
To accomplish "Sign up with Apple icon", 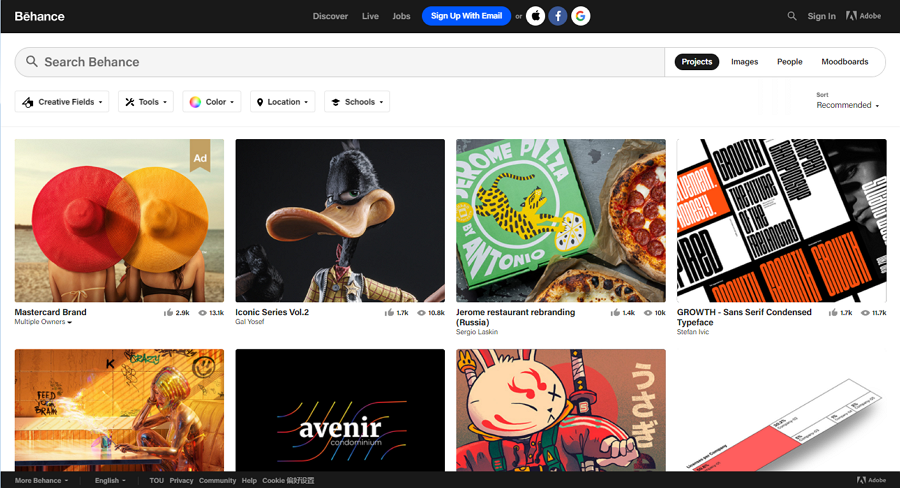I will point(536,16).
